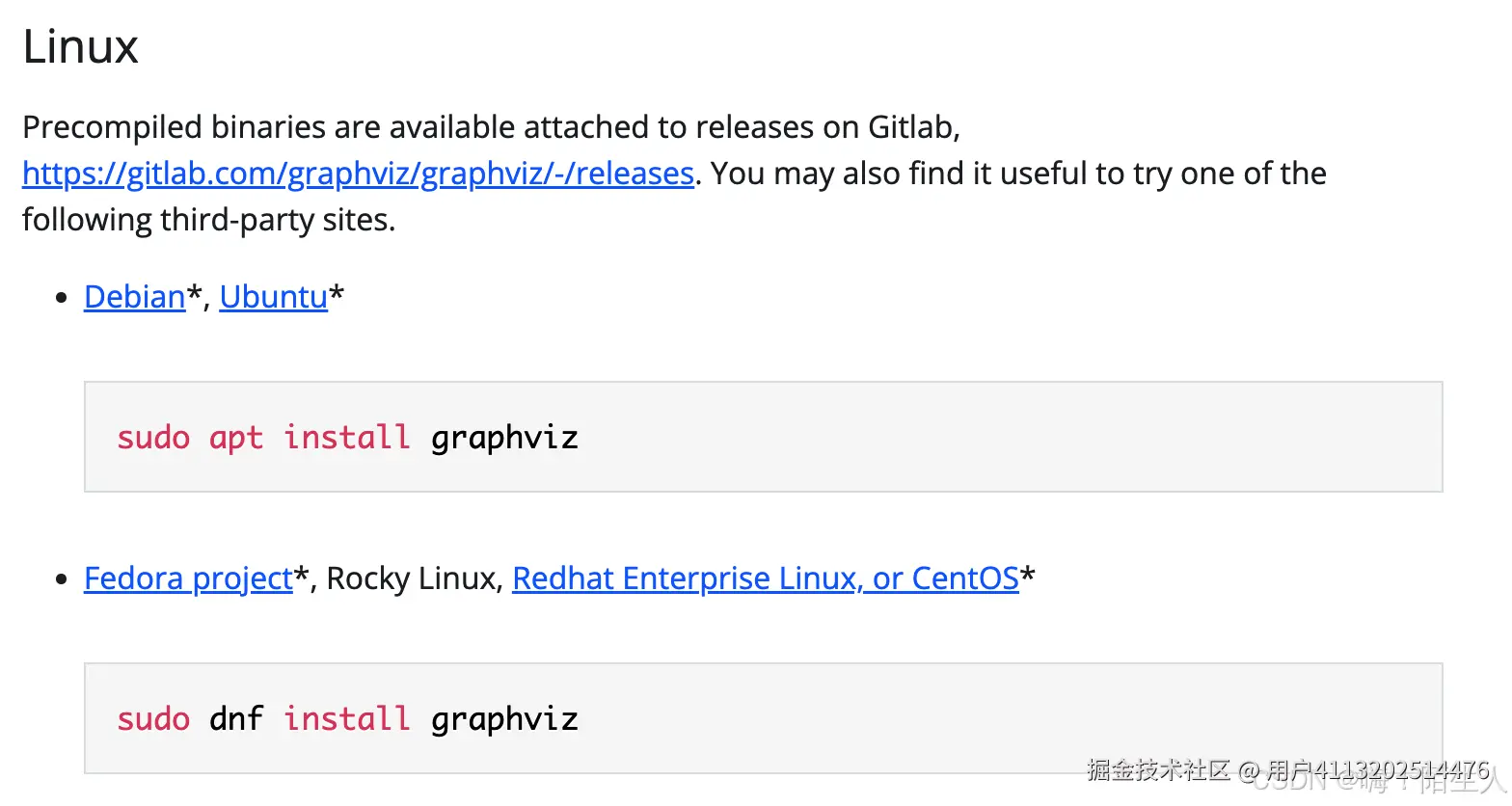Viewport: 1512px width, 806px height.
Task: Open Redhat Enterprise Linux, or CentOS link
Action: [x=765, y=578]
